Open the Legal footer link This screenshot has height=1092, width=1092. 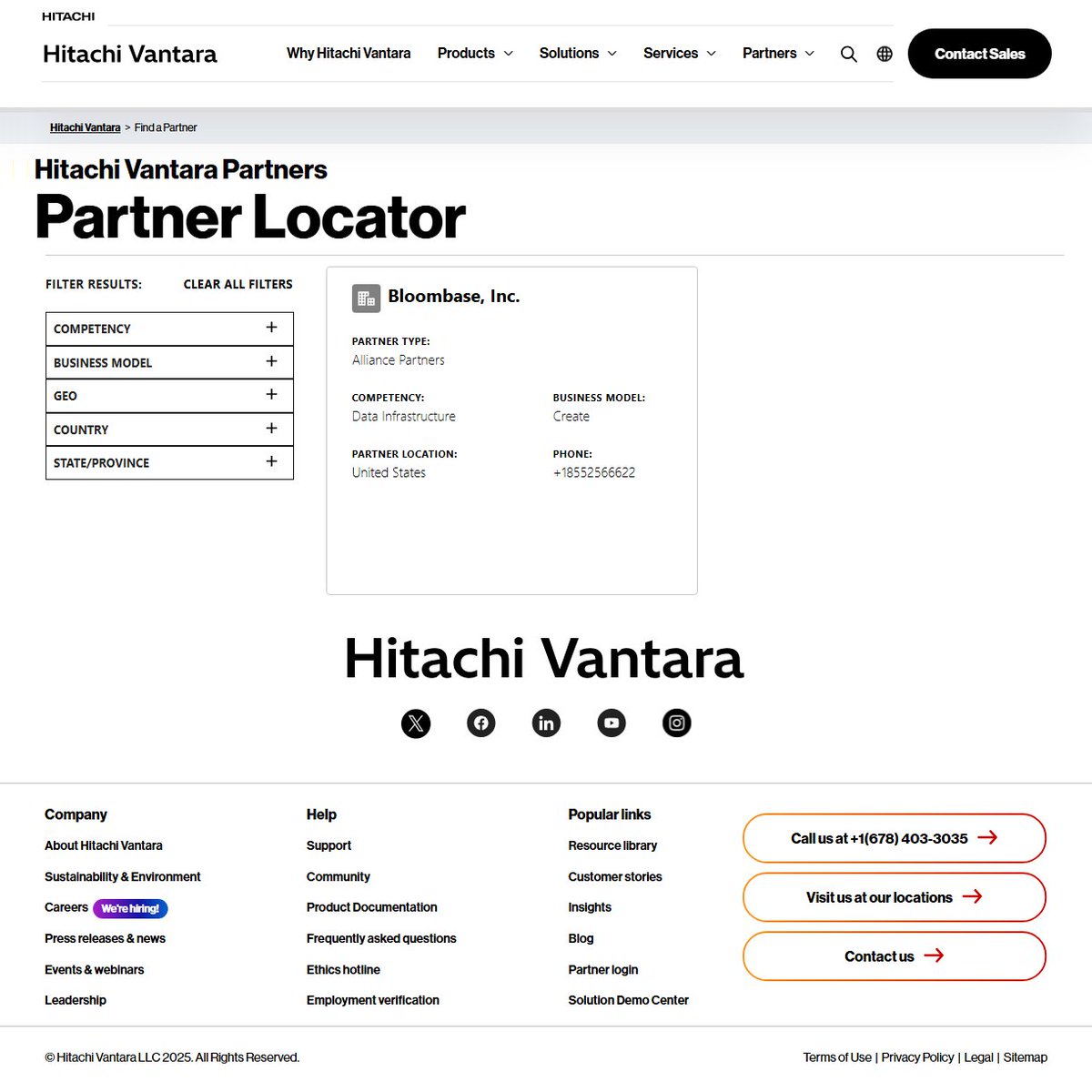click(x=978, y=1057)
